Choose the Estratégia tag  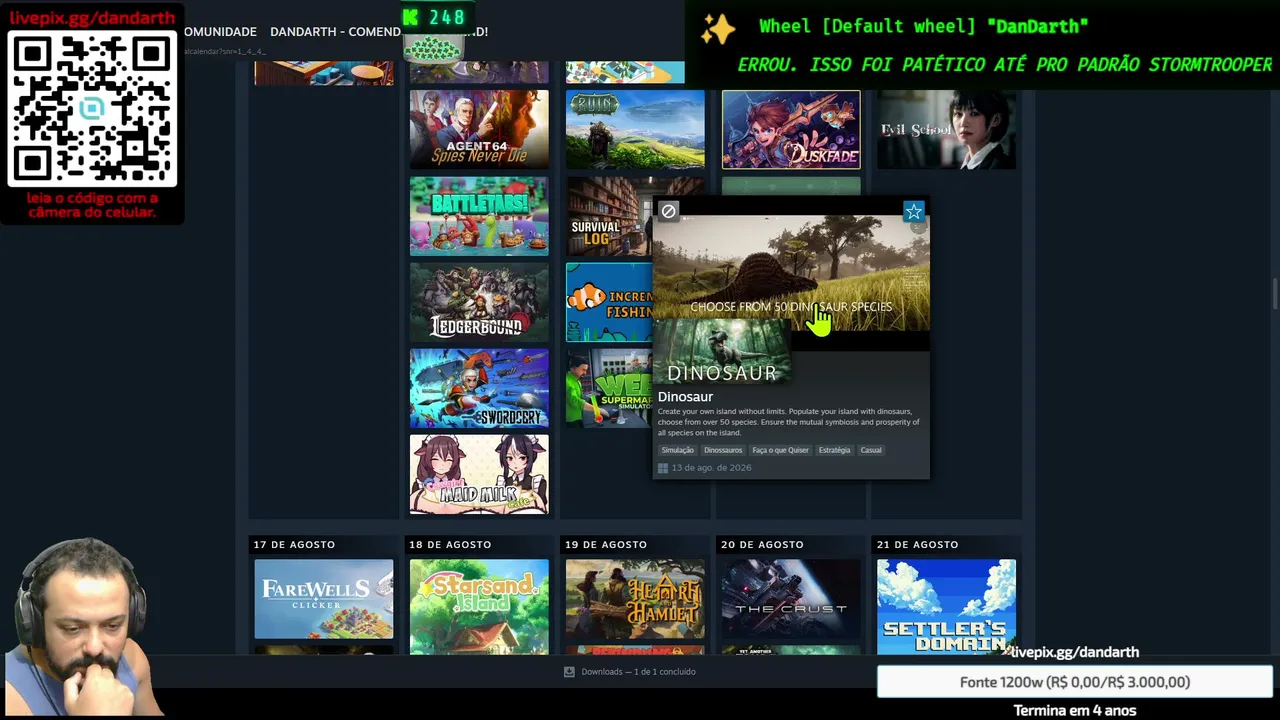point(834,450)
